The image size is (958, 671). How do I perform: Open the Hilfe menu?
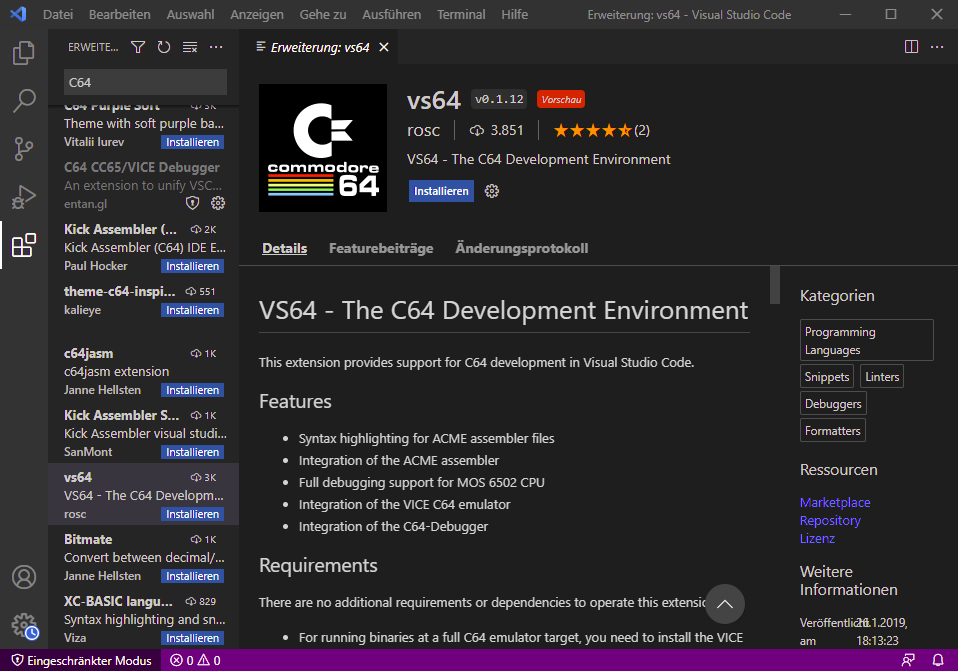point(514,14)
